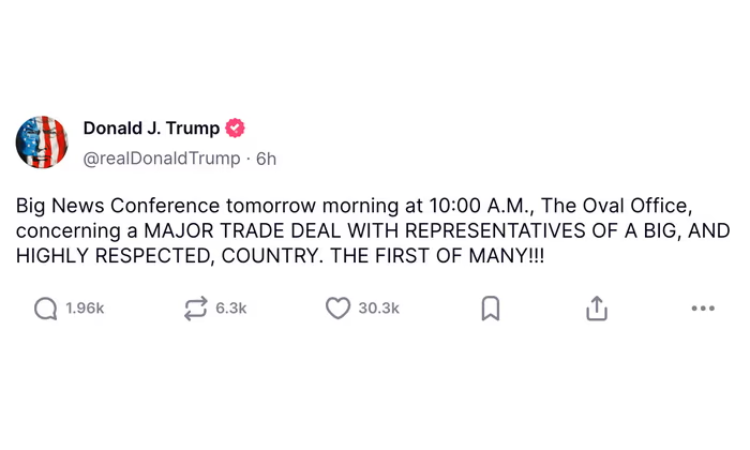The width and height of the screenshot is (750, 450).
Task: Click the 1.96k reply count
Action: click(85, 309)
